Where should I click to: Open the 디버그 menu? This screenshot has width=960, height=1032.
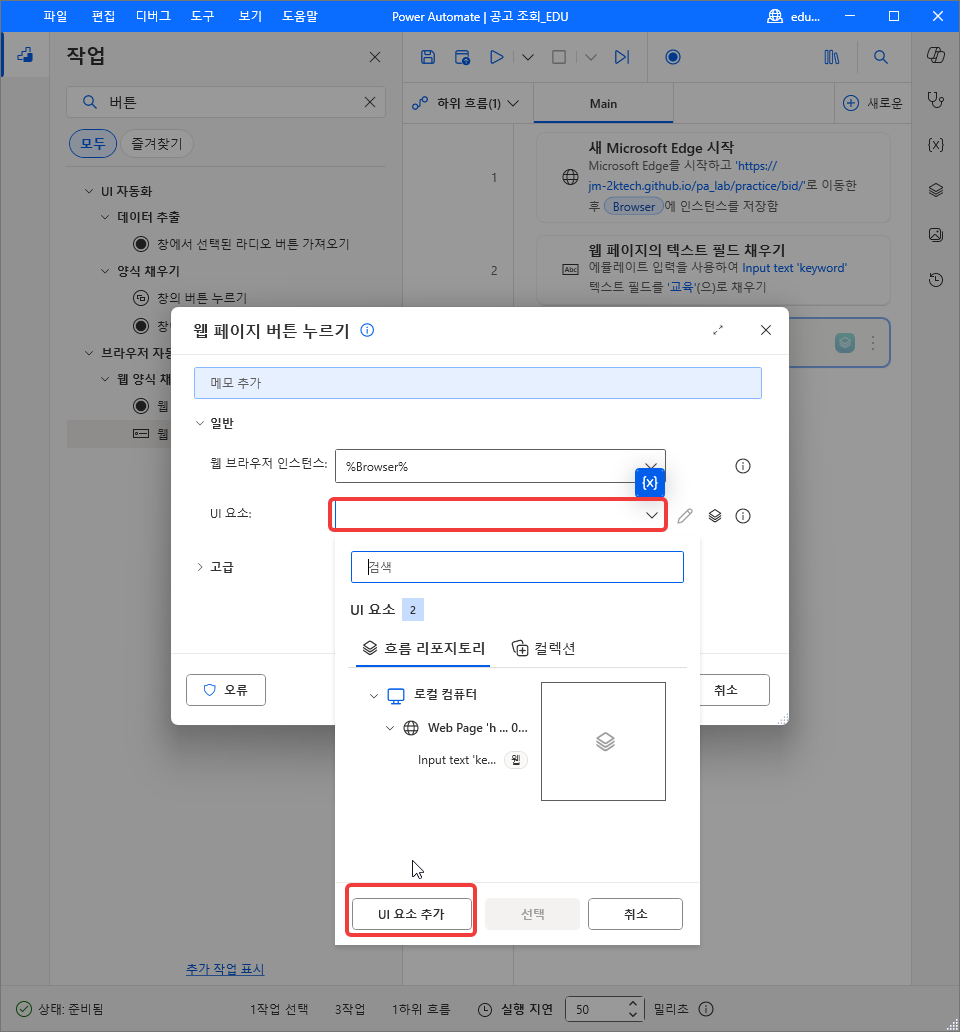153,16
